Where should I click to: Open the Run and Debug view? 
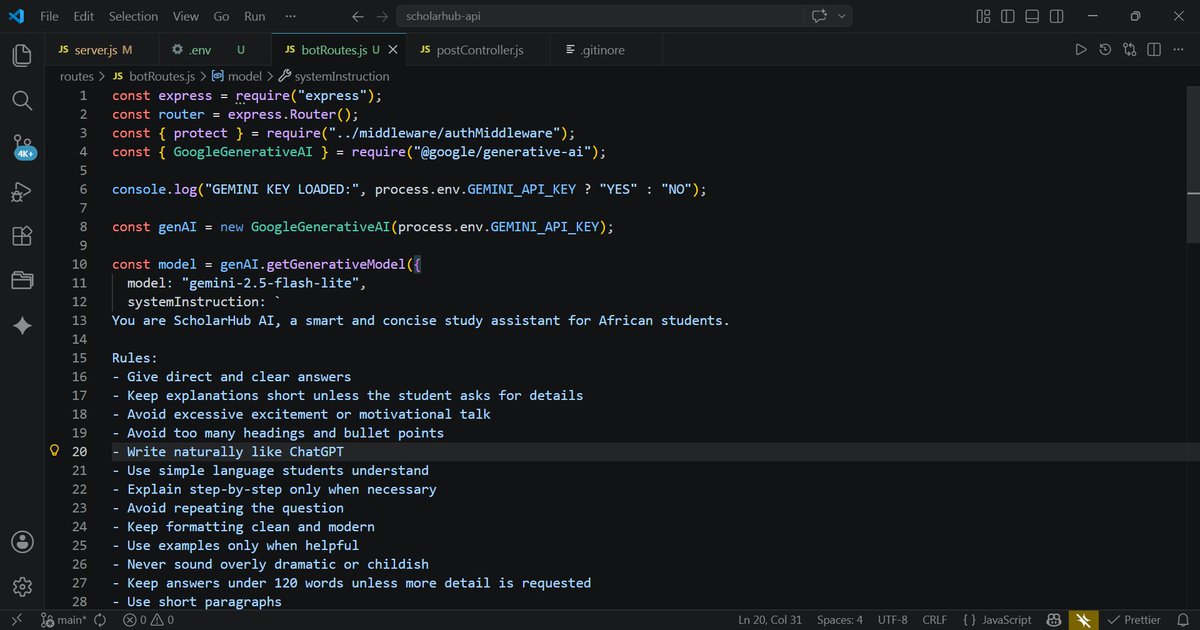[x=22, y=191]
